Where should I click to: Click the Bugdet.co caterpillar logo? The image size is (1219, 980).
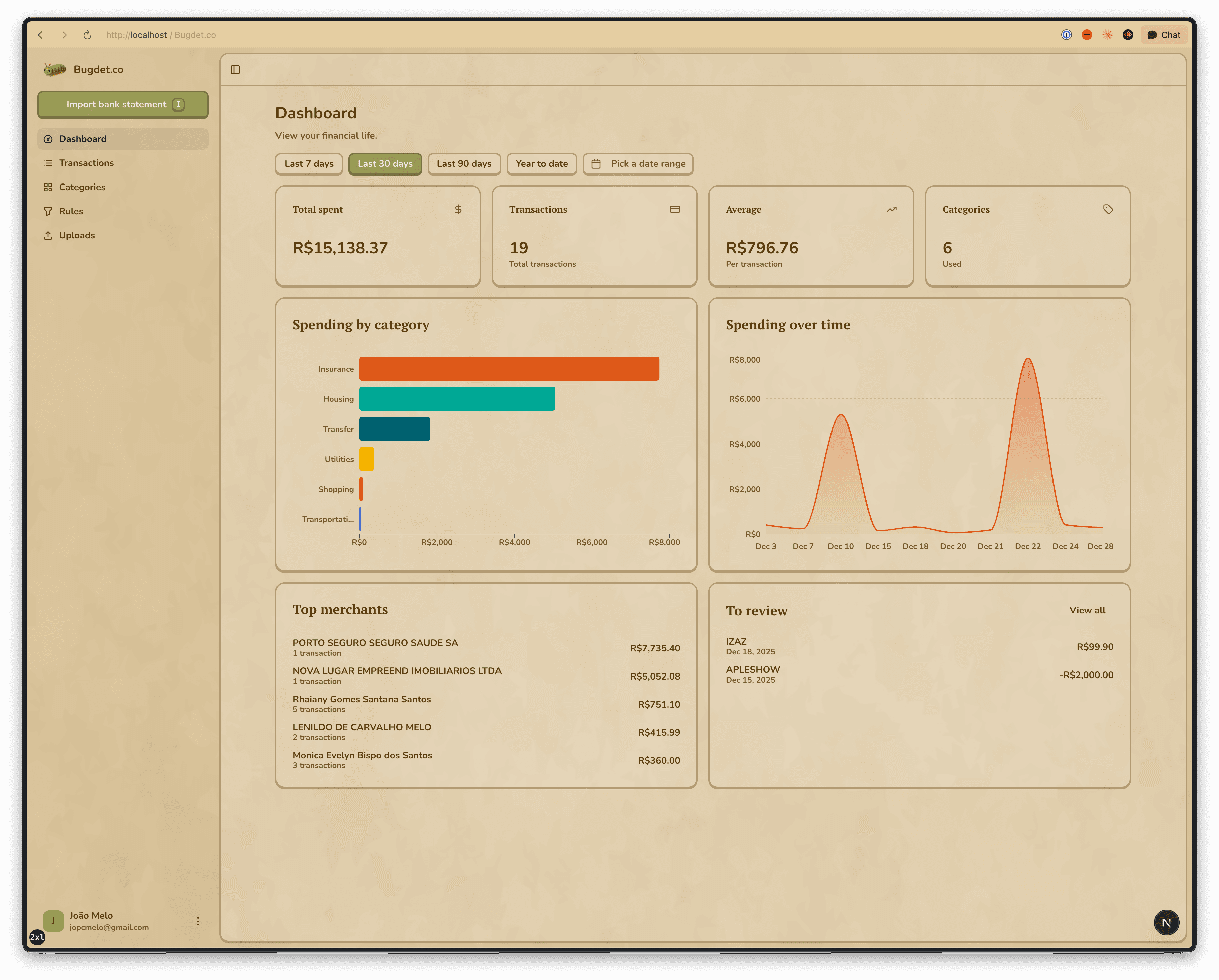point(55,69)
